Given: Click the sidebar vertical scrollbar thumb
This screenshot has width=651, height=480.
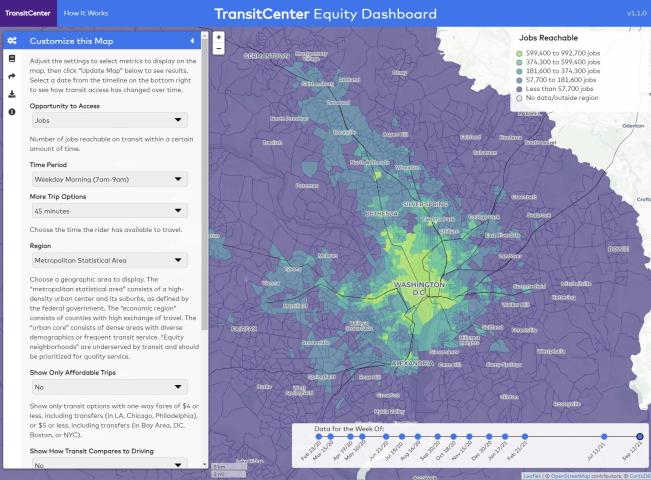Looking at the screenshot, I should click(204, 183).
